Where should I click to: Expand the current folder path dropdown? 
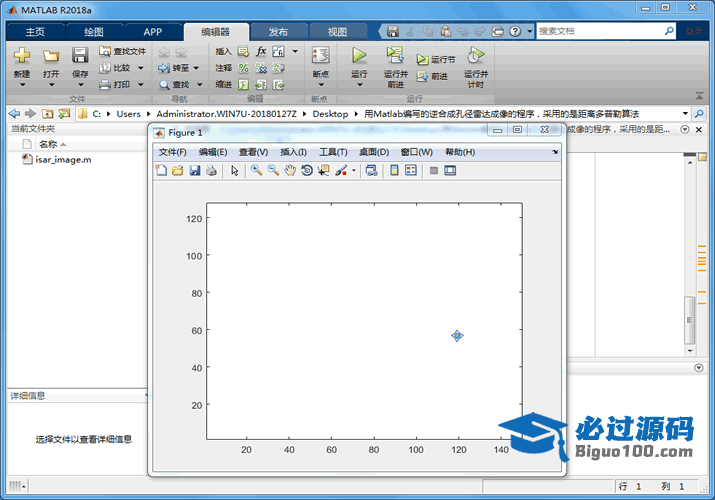685,113
